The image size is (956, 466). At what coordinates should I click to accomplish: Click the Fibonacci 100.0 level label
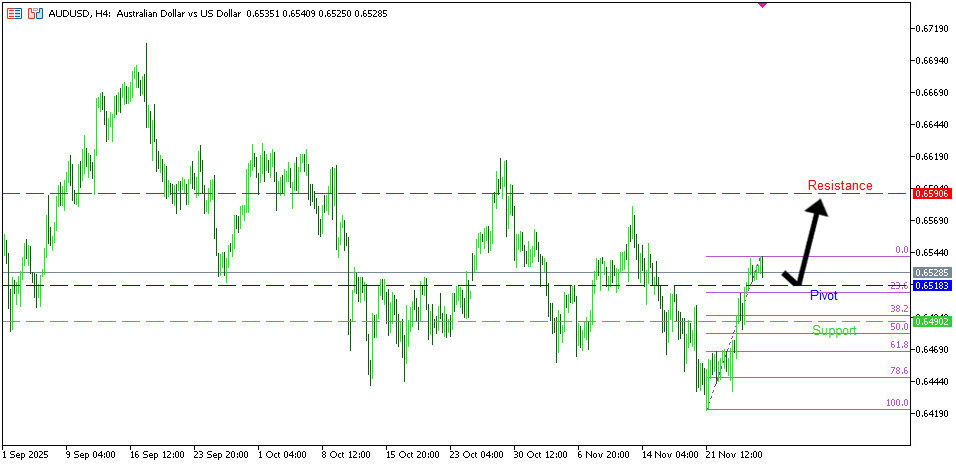pos(896,403)
